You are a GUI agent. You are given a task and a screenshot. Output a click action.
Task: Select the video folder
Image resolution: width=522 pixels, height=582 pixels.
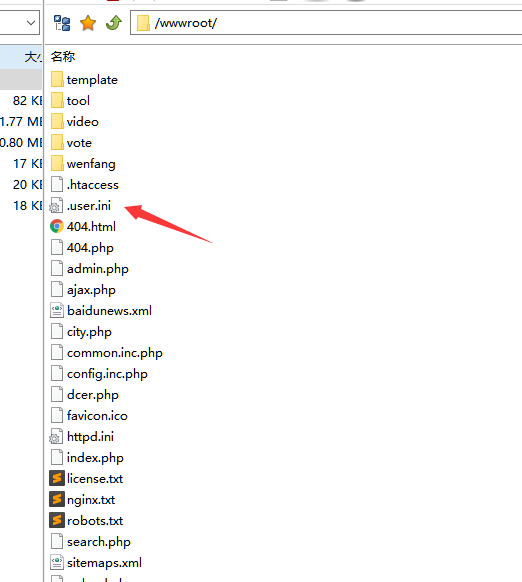coord(82,122)
